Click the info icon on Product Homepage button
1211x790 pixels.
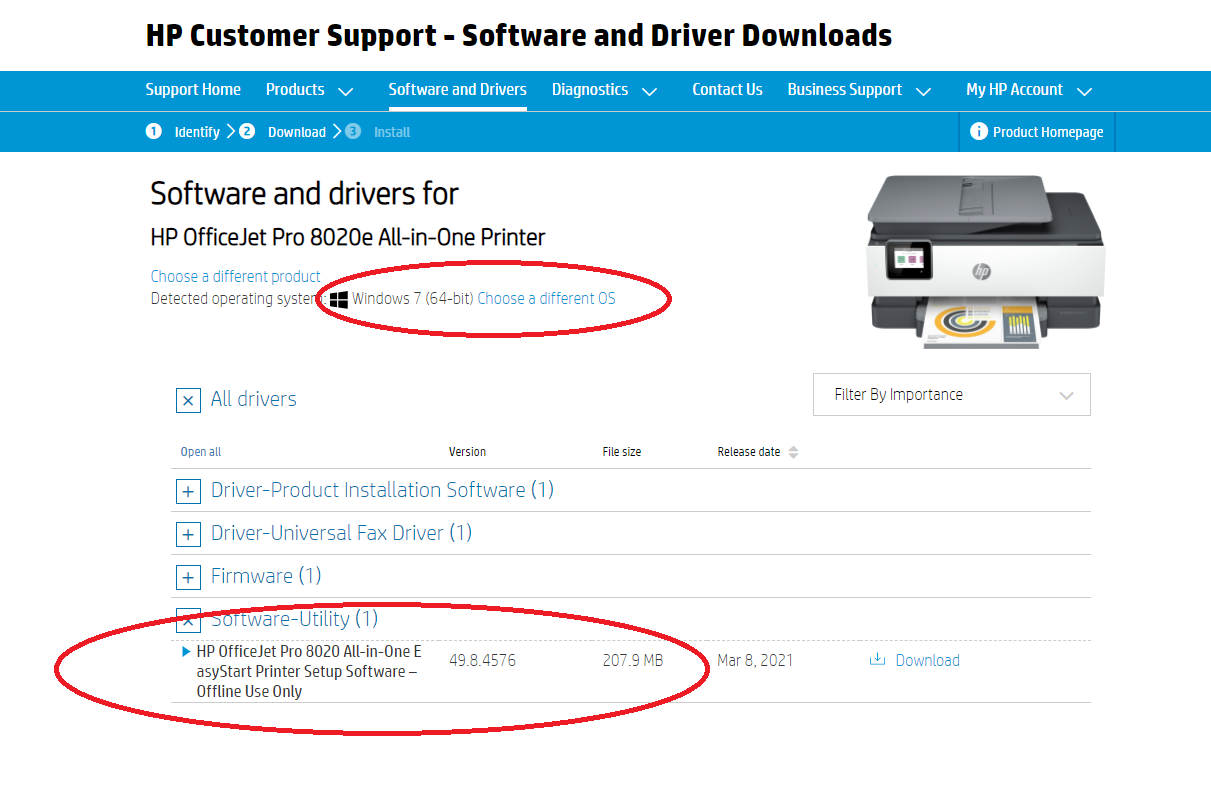[x=978, y=131]
